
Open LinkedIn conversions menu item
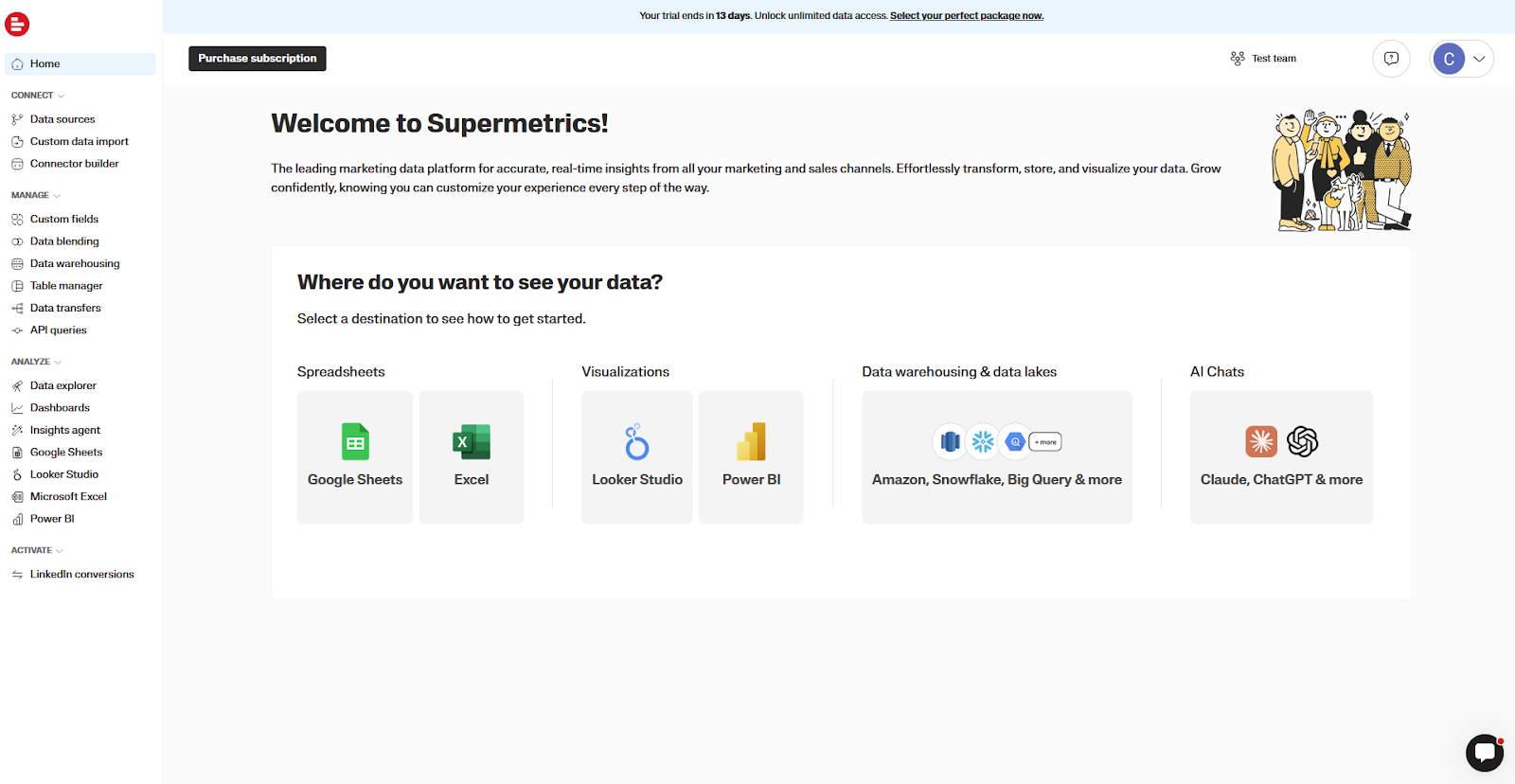(x=80, y=575)
